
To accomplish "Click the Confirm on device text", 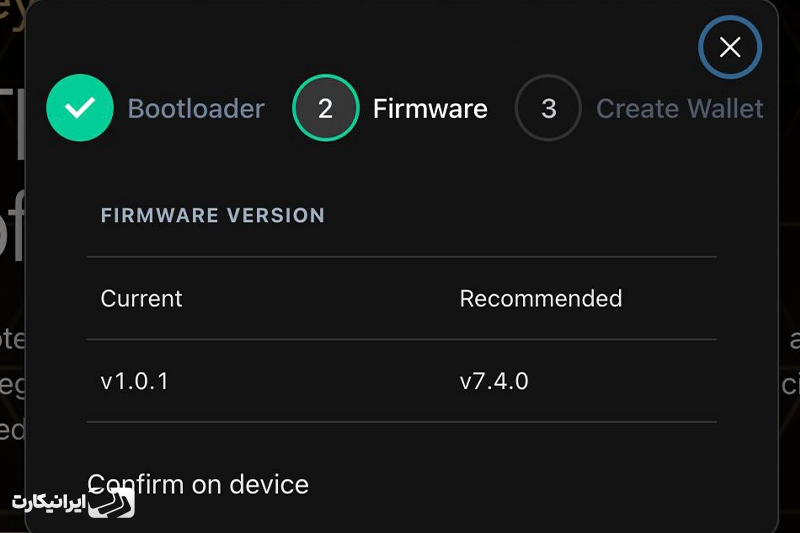I will [198, 484].
